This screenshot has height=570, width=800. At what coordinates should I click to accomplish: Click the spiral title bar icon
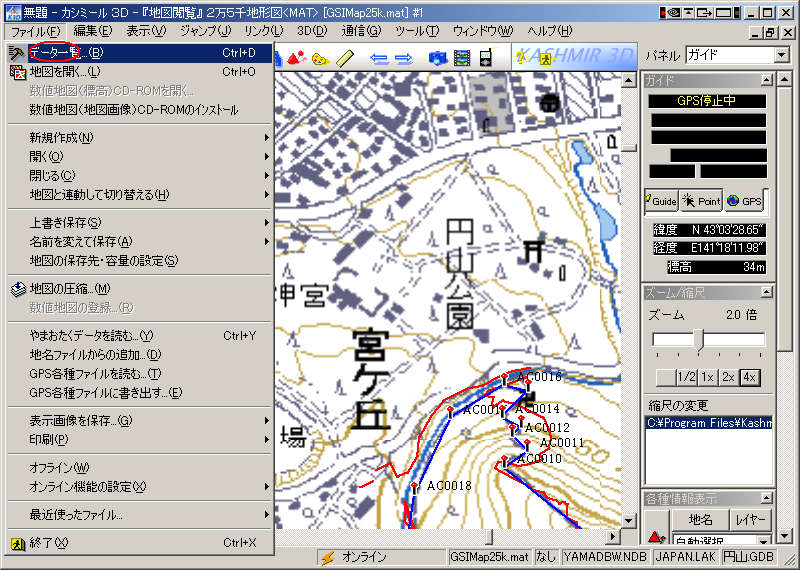point(673,13)
